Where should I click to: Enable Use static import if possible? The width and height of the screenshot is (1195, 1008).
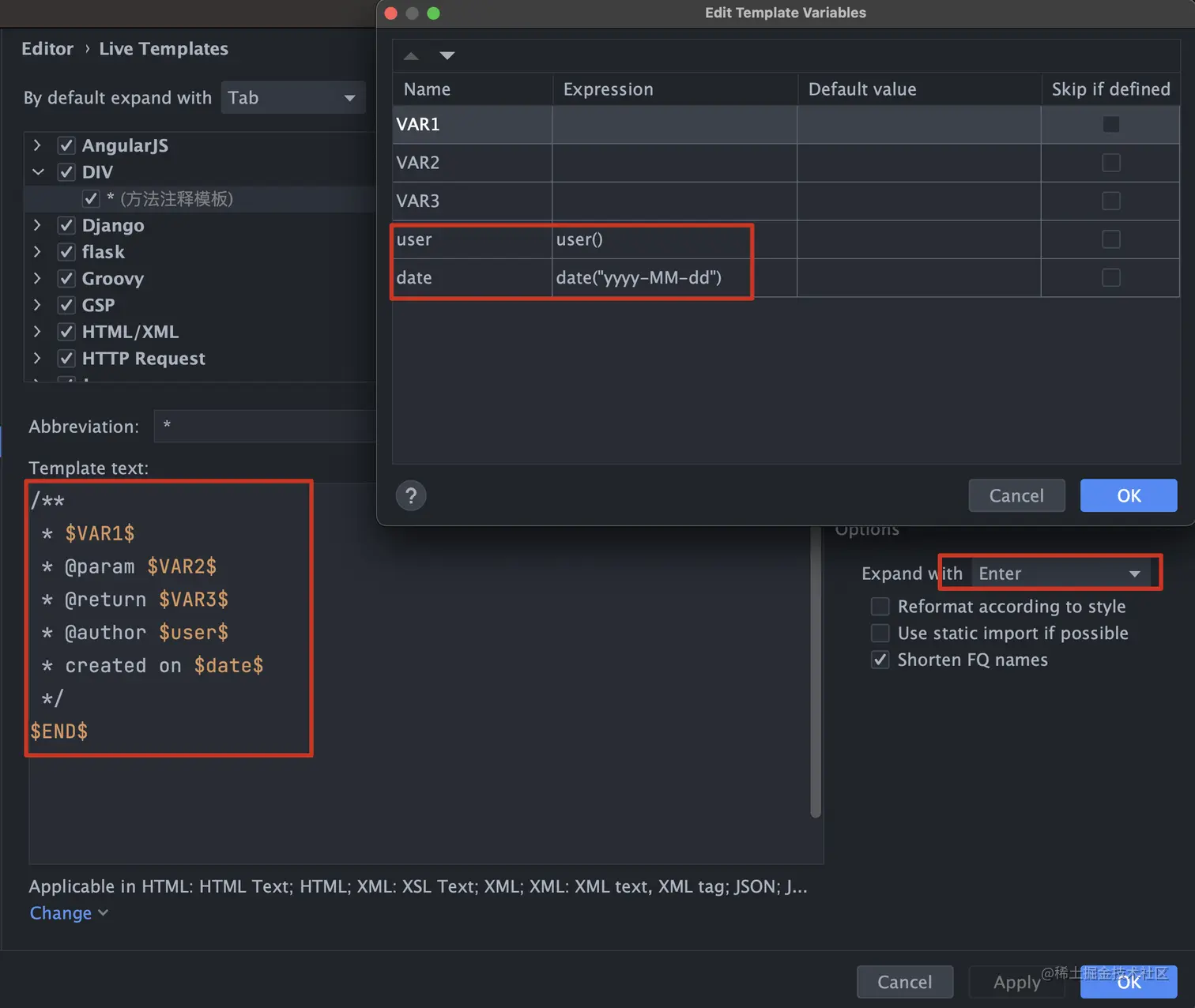coord(880,634)
